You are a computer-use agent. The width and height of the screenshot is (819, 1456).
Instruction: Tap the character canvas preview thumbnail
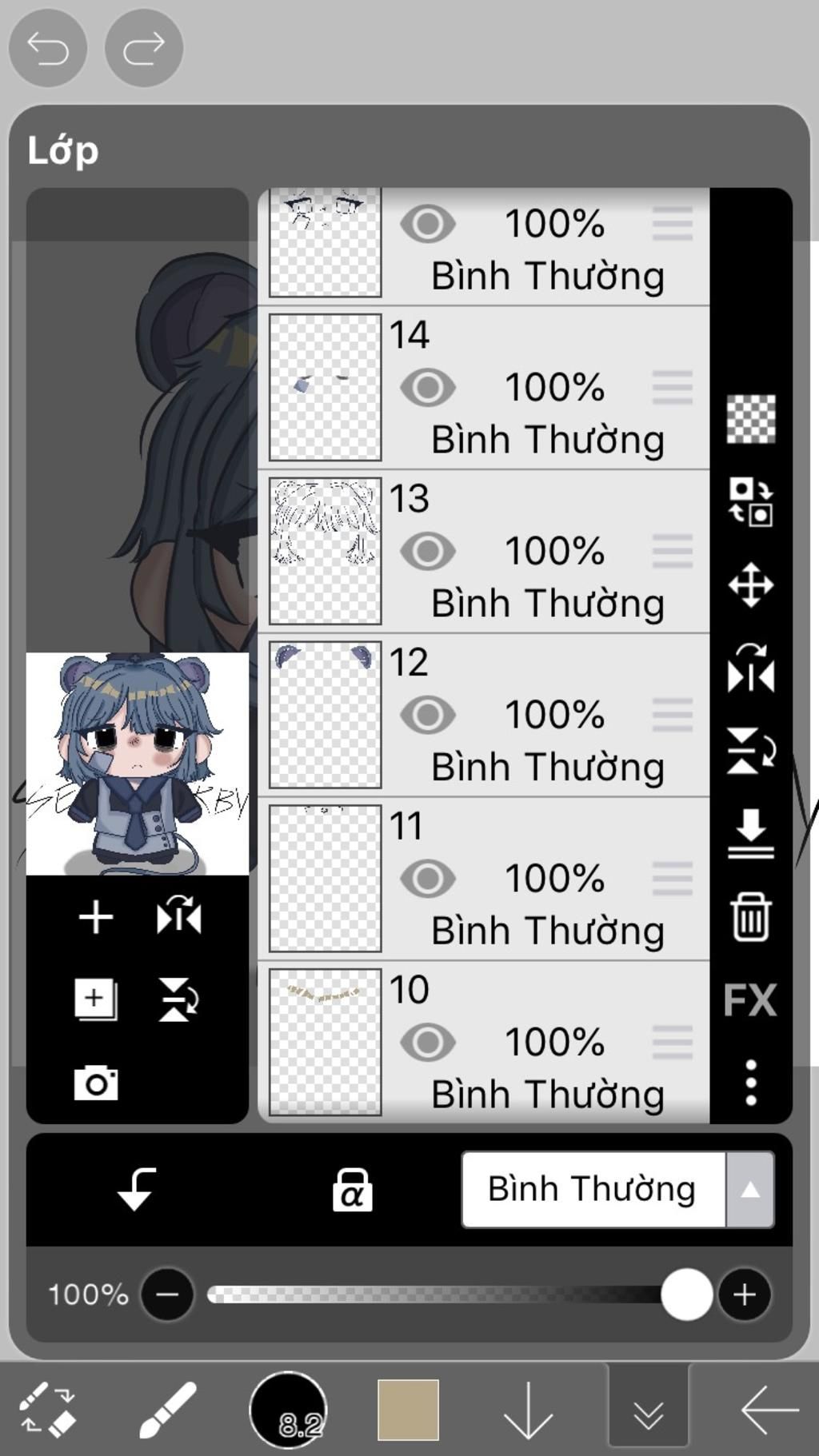coord(138,764)
